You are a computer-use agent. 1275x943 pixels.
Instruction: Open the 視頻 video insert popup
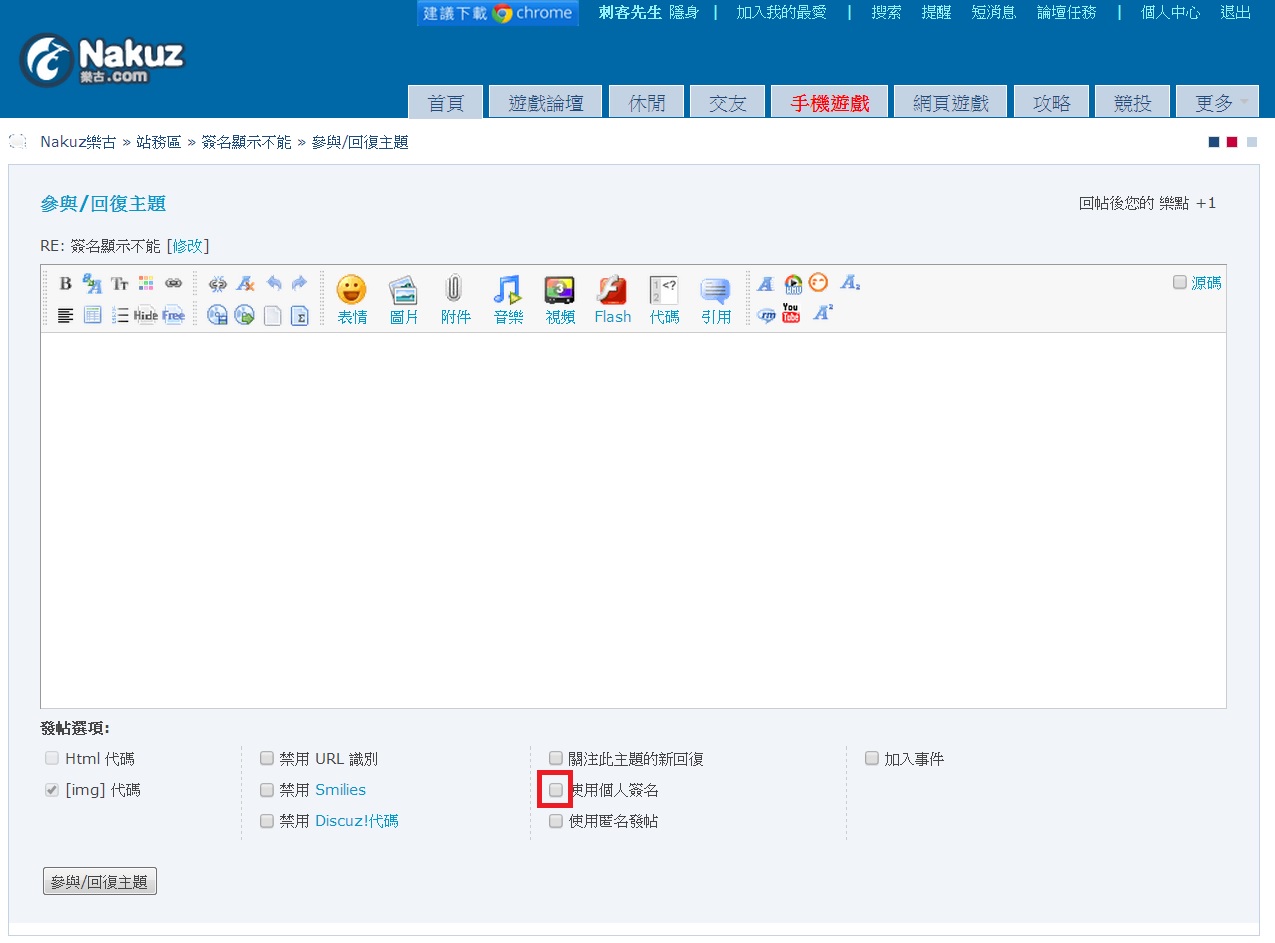[x=560, y=299]
